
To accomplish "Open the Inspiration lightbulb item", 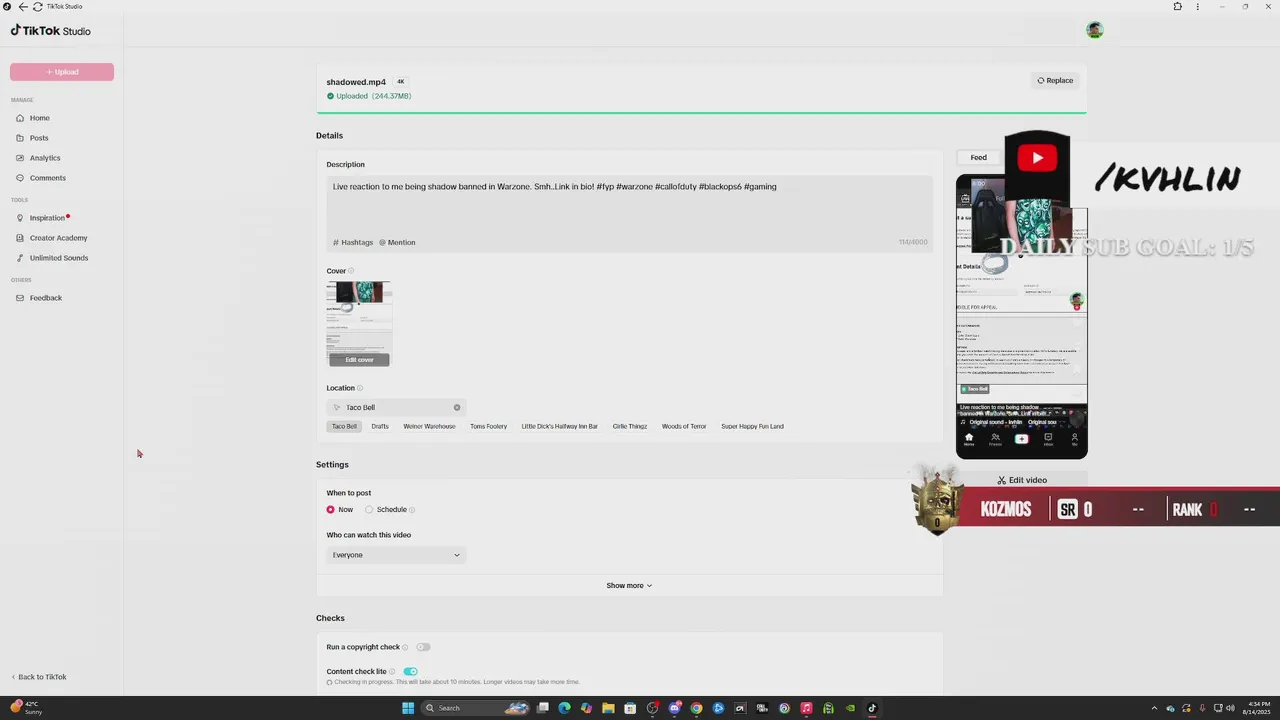I will 42,218.
